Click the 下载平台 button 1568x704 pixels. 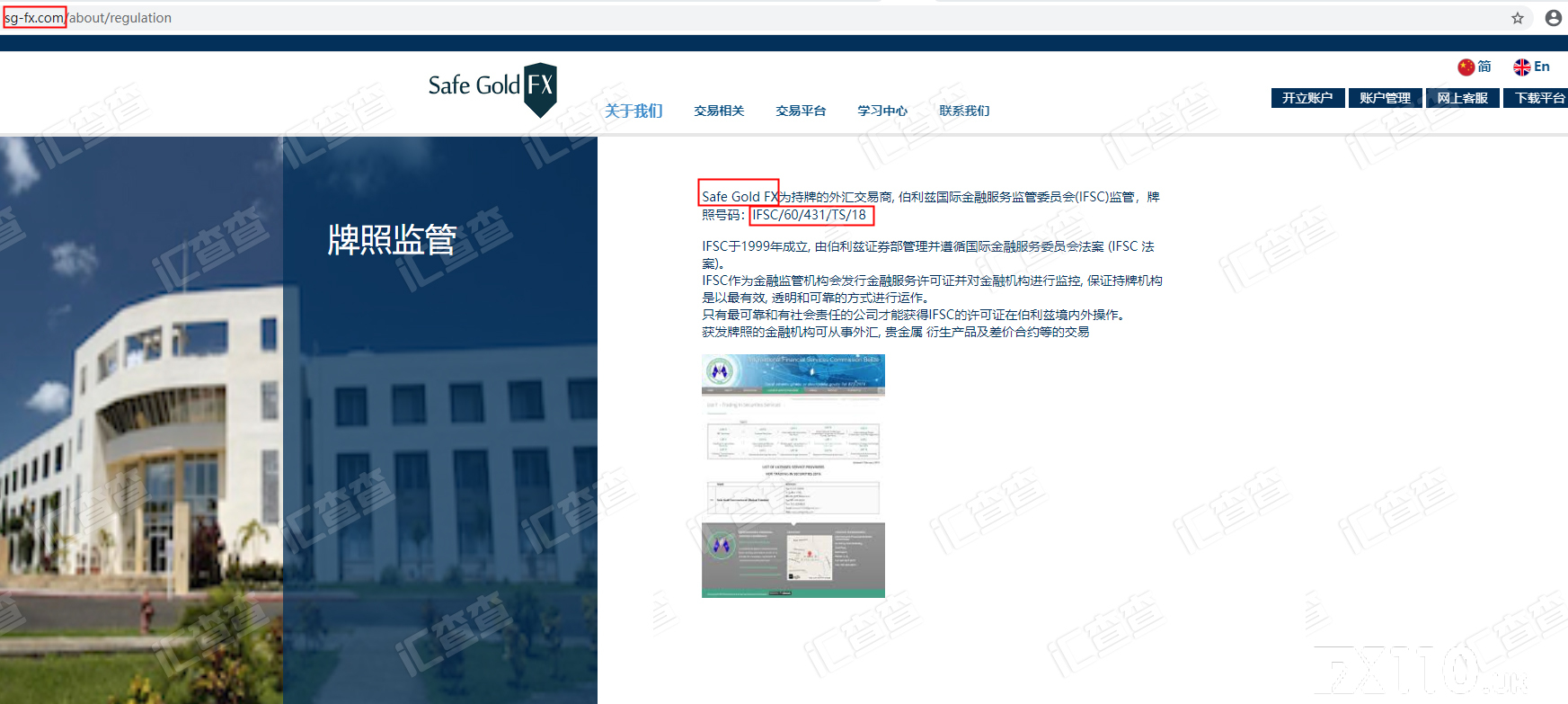tap(1537, 98)
